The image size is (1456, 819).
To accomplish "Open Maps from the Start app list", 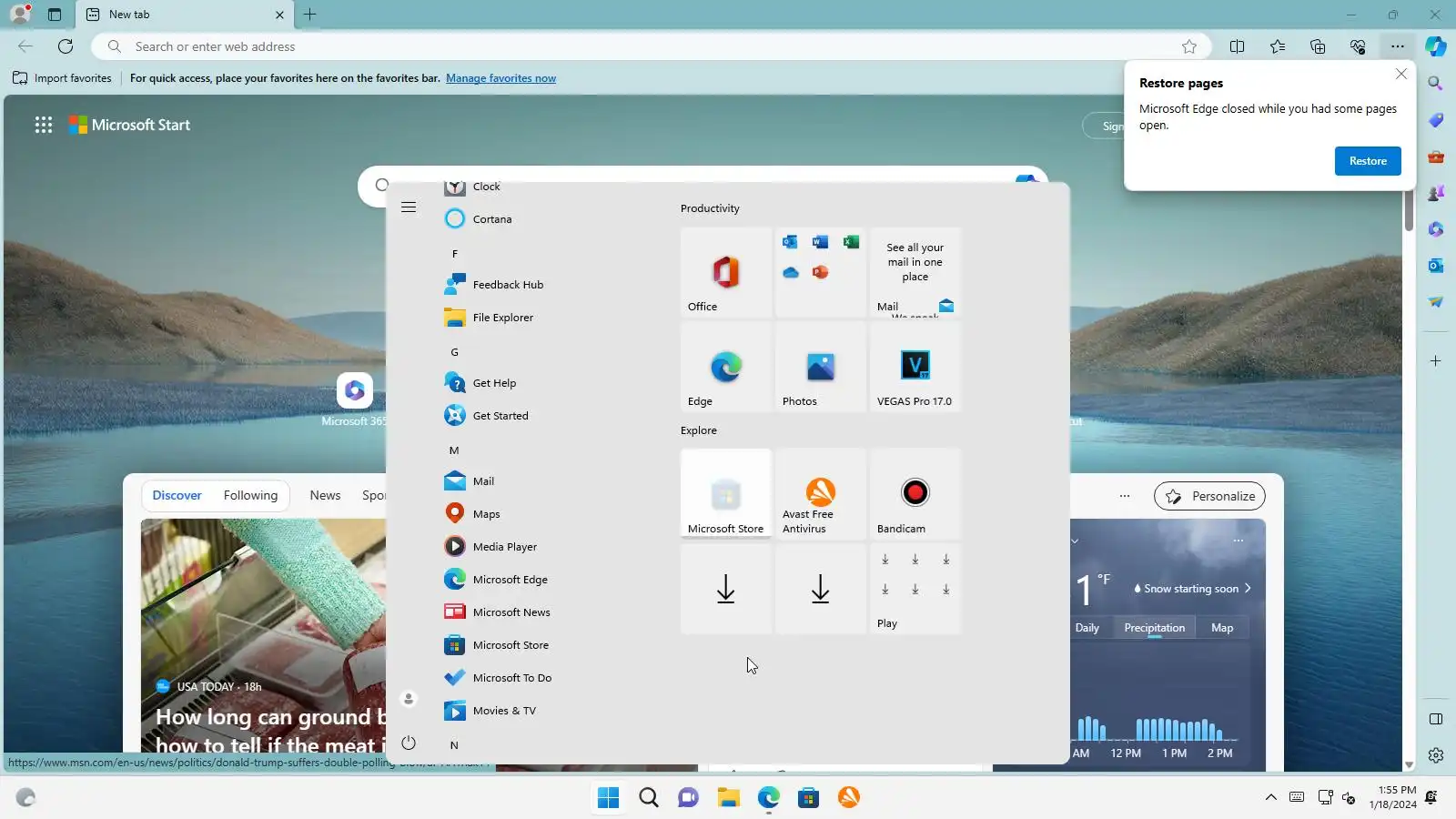I will tap(472, 514).
